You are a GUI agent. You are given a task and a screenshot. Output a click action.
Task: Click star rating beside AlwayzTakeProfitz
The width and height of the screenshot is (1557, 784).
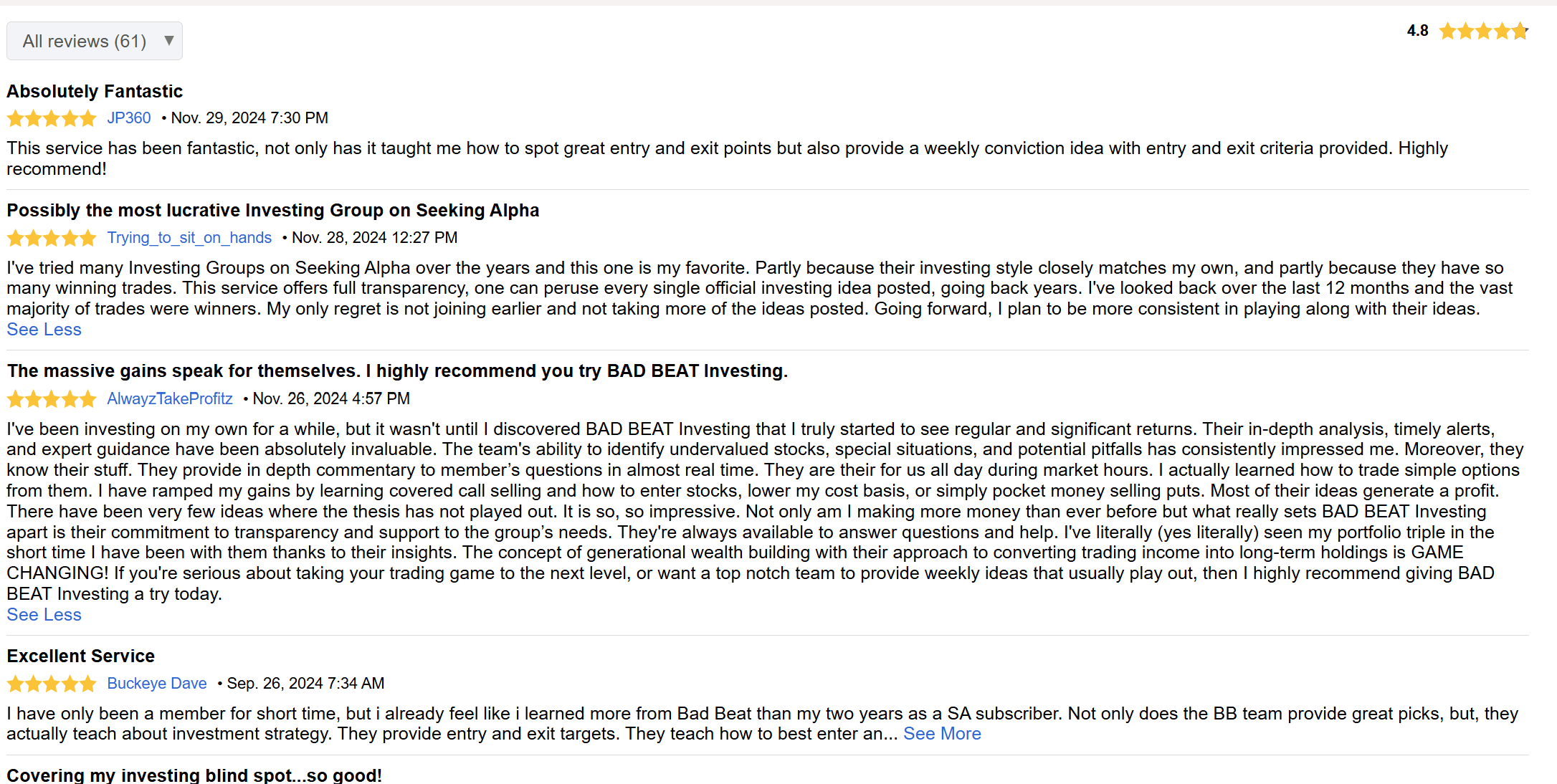(x=52, y=399)
